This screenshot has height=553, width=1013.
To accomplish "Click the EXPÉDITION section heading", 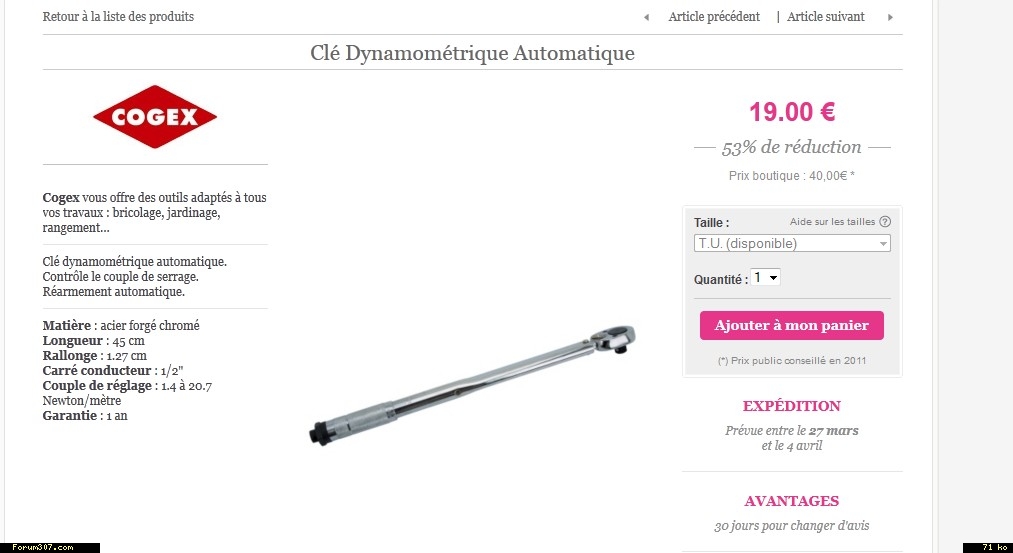I will tap(791, 406).
